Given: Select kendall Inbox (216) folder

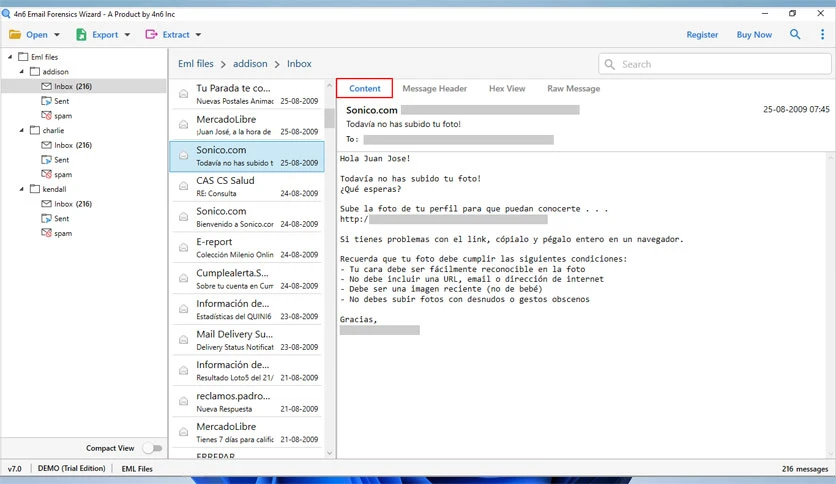Looking at the screenshot, I should [73, 204].
